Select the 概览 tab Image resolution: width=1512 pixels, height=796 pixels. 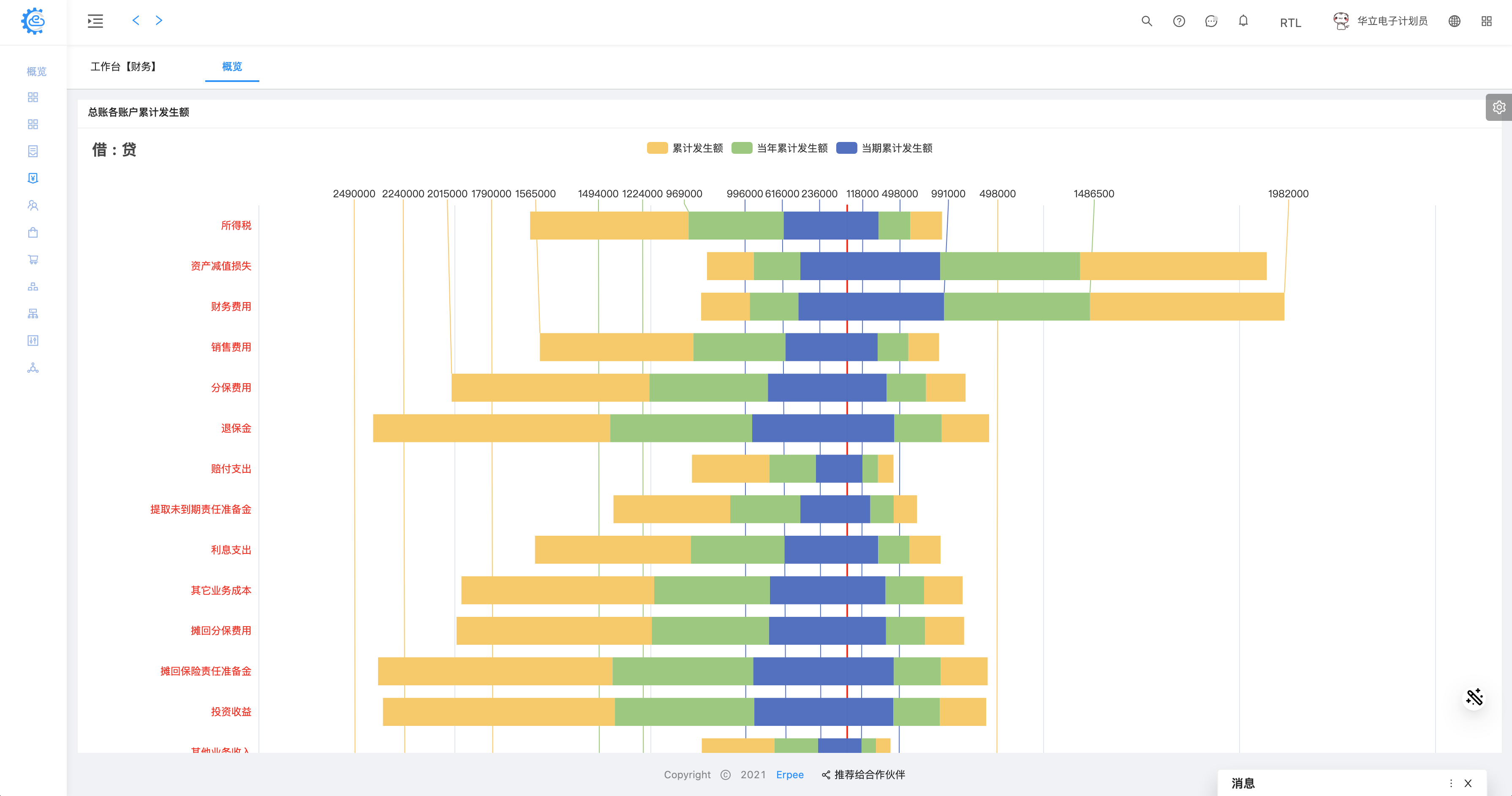point(232,66)
